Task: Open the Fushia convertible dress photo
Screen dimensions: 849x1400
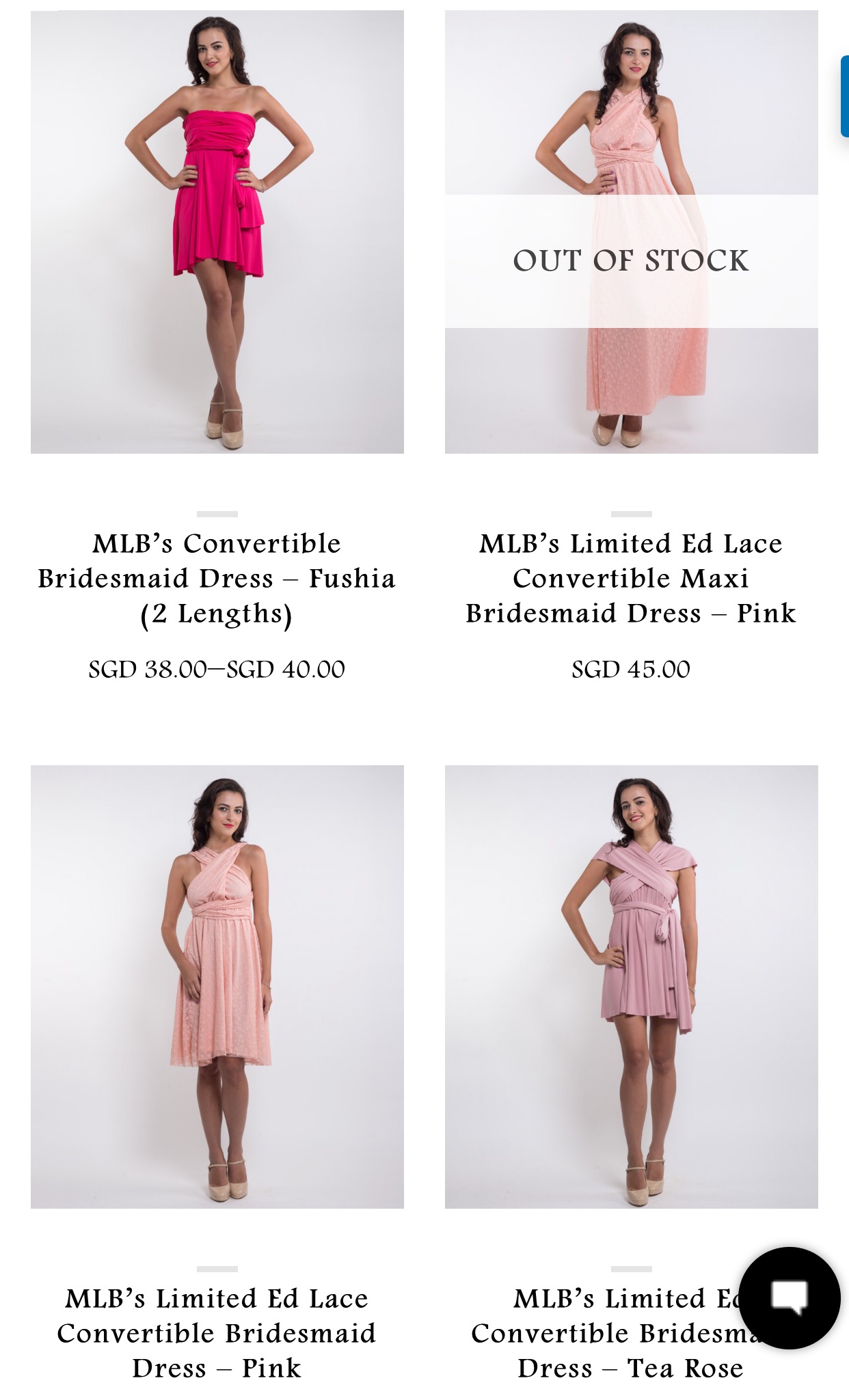Action: point(217,232)
